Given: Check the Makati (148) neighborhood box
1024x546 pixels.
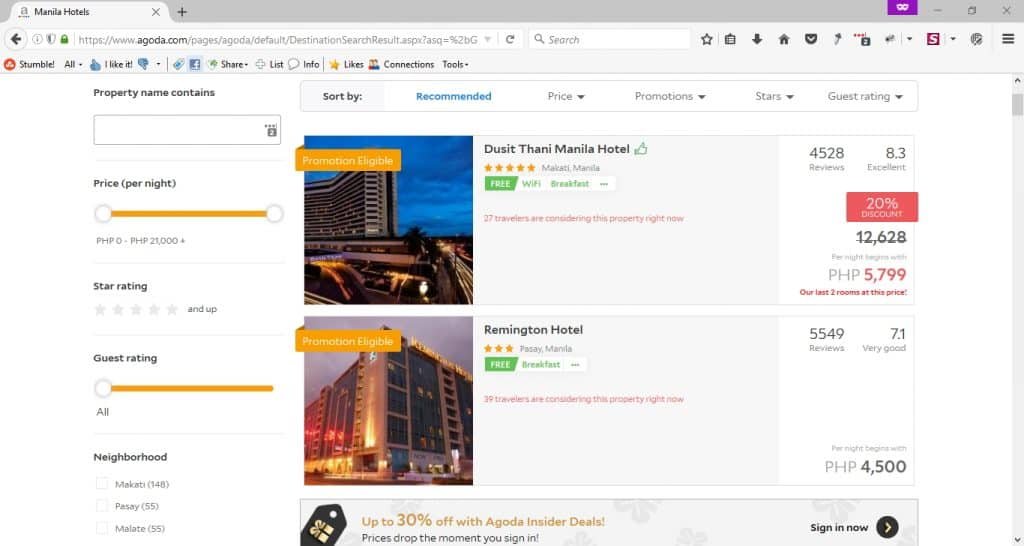Looking at the screenshot, I should click(x=102, y=483).
